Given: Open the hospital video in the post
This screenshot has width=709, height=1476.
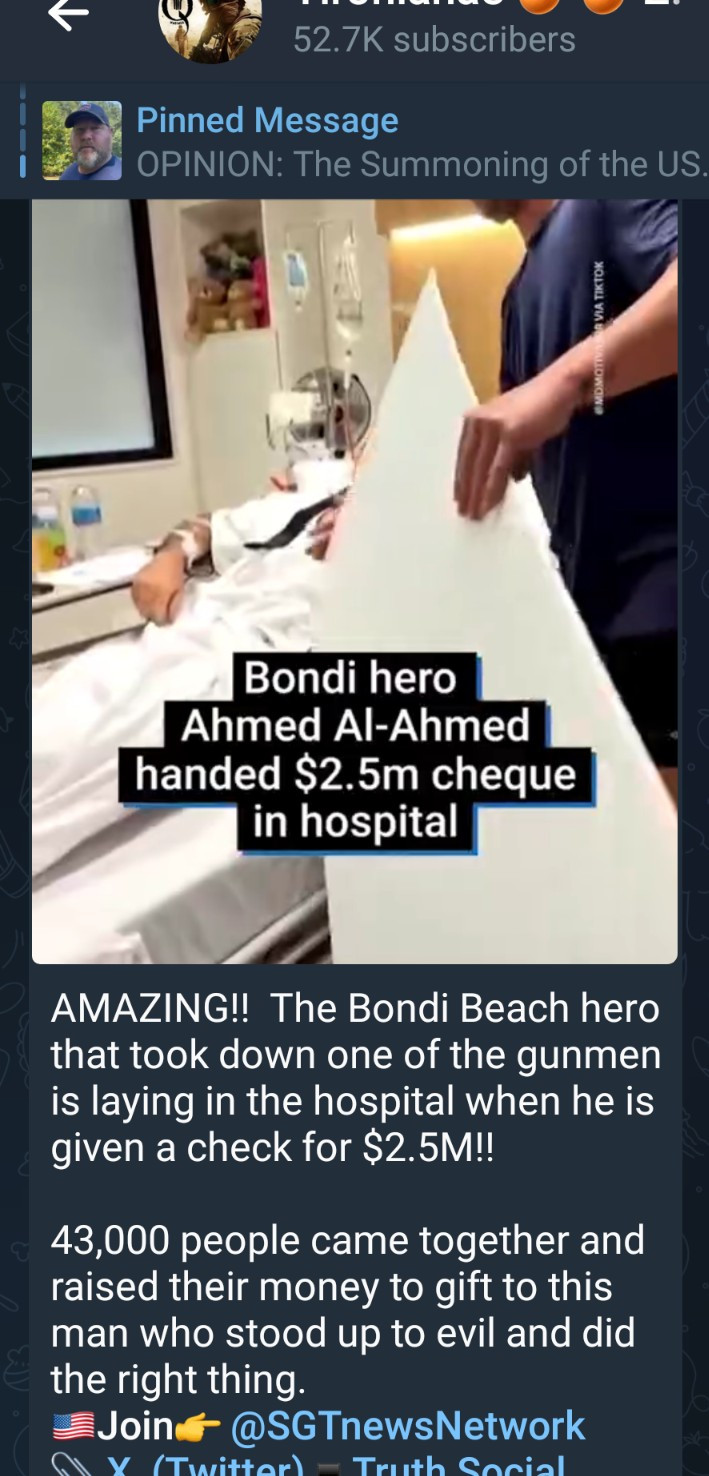Looking at the screenshot, I should click(354, 581).
